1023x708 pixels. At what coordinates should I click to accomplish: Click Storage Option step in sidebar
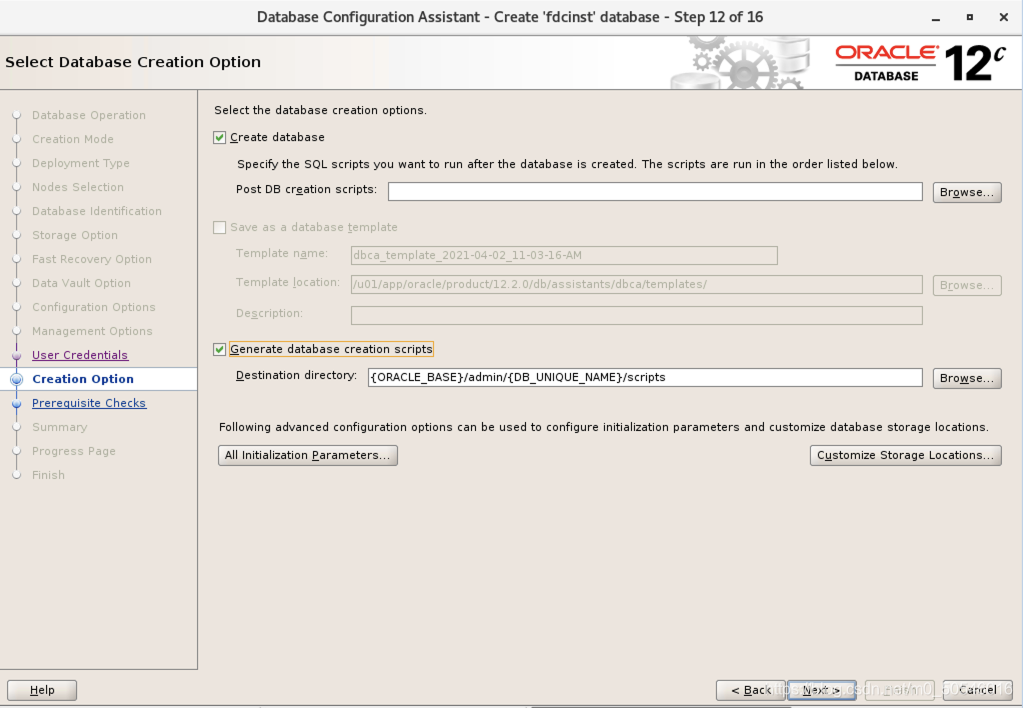click(75, 235)
